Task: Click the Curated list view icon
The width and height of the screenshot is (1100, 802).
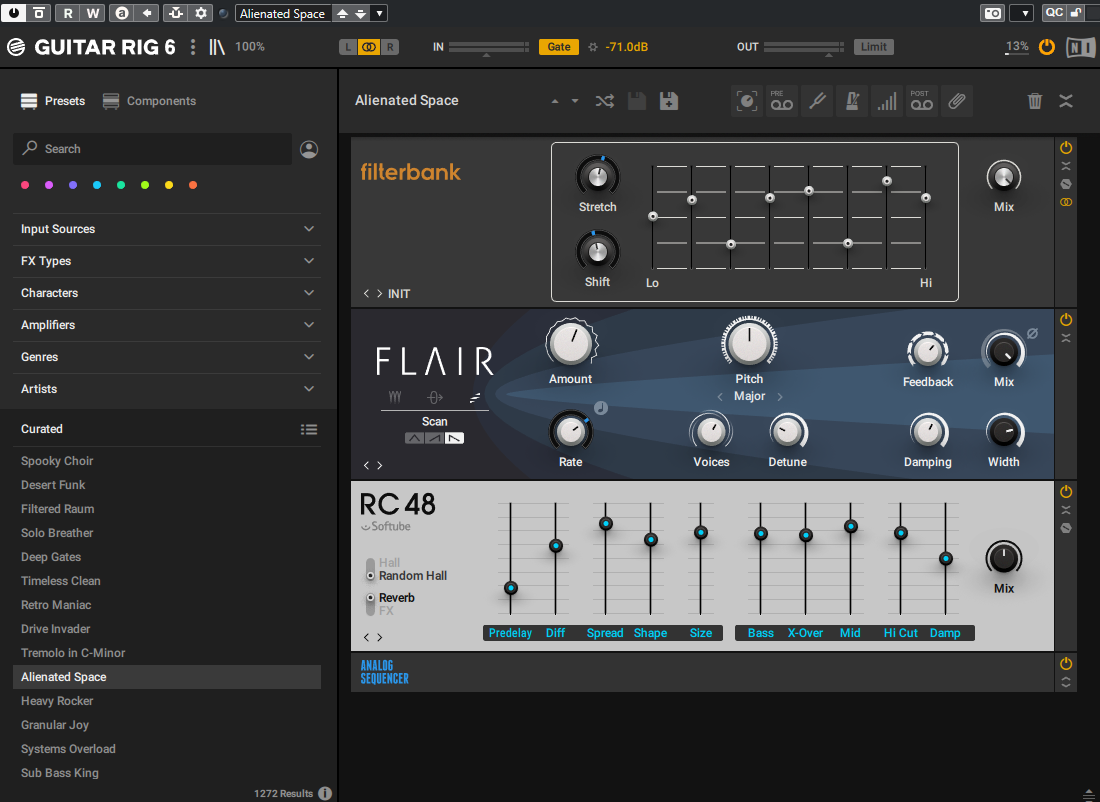Action: point(309,429)
